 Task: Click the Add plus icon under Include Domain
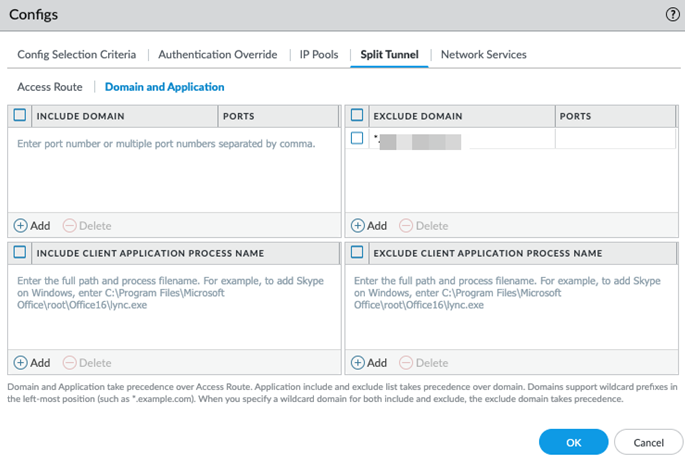pos(21,226)
